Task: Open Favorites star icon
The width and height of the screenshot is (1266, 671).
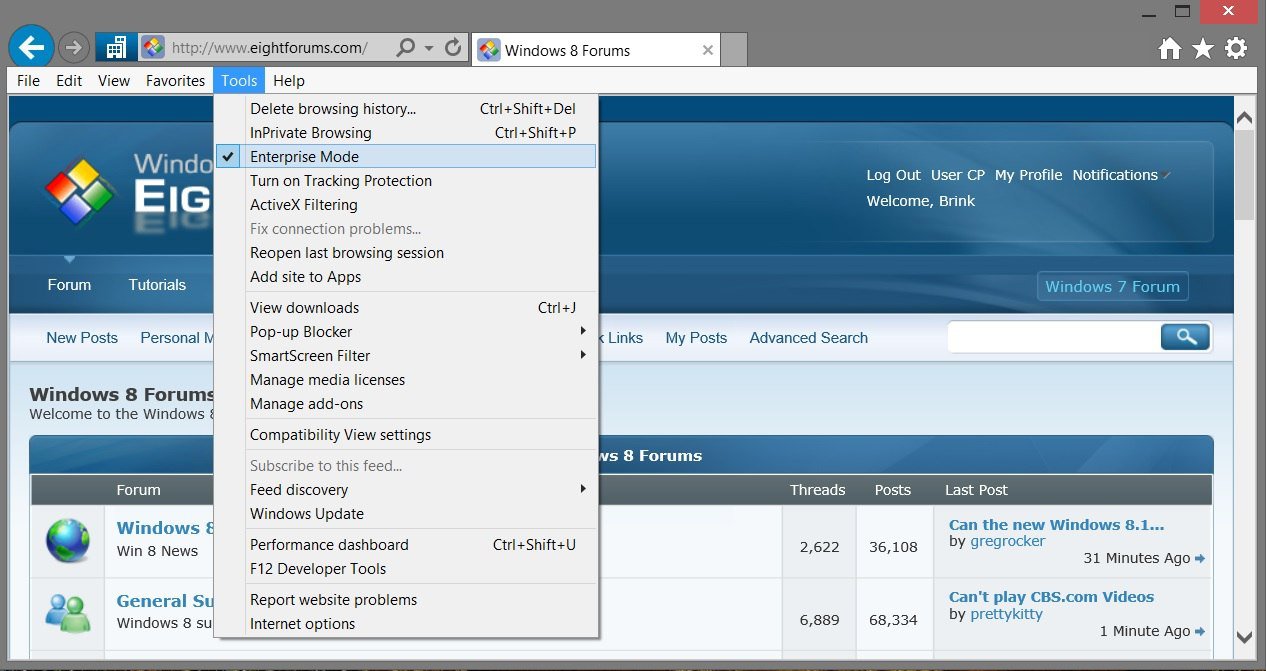Action: (x=1203, y=48)
